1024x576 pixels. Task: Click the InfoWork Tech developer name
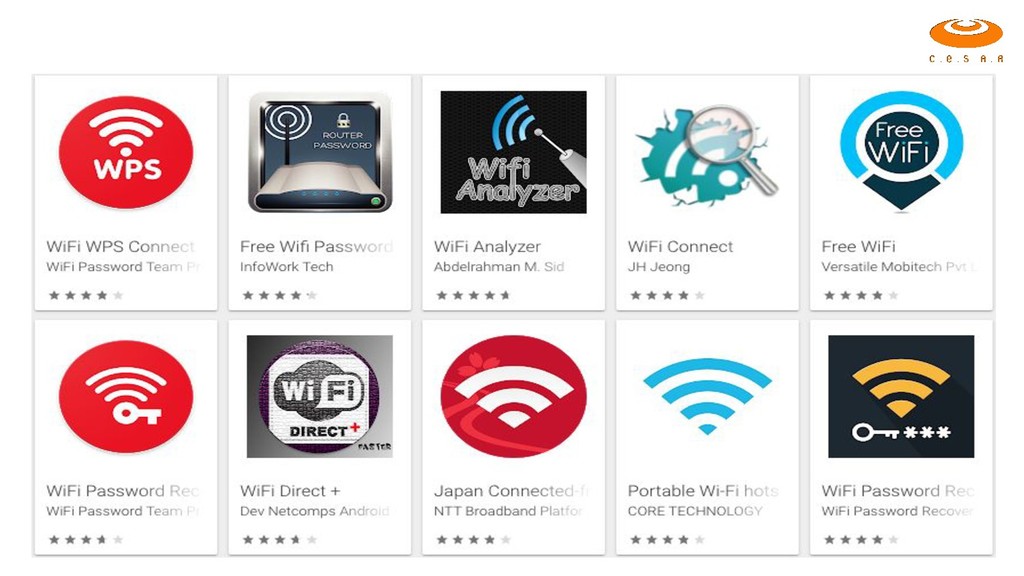[287, 266]
